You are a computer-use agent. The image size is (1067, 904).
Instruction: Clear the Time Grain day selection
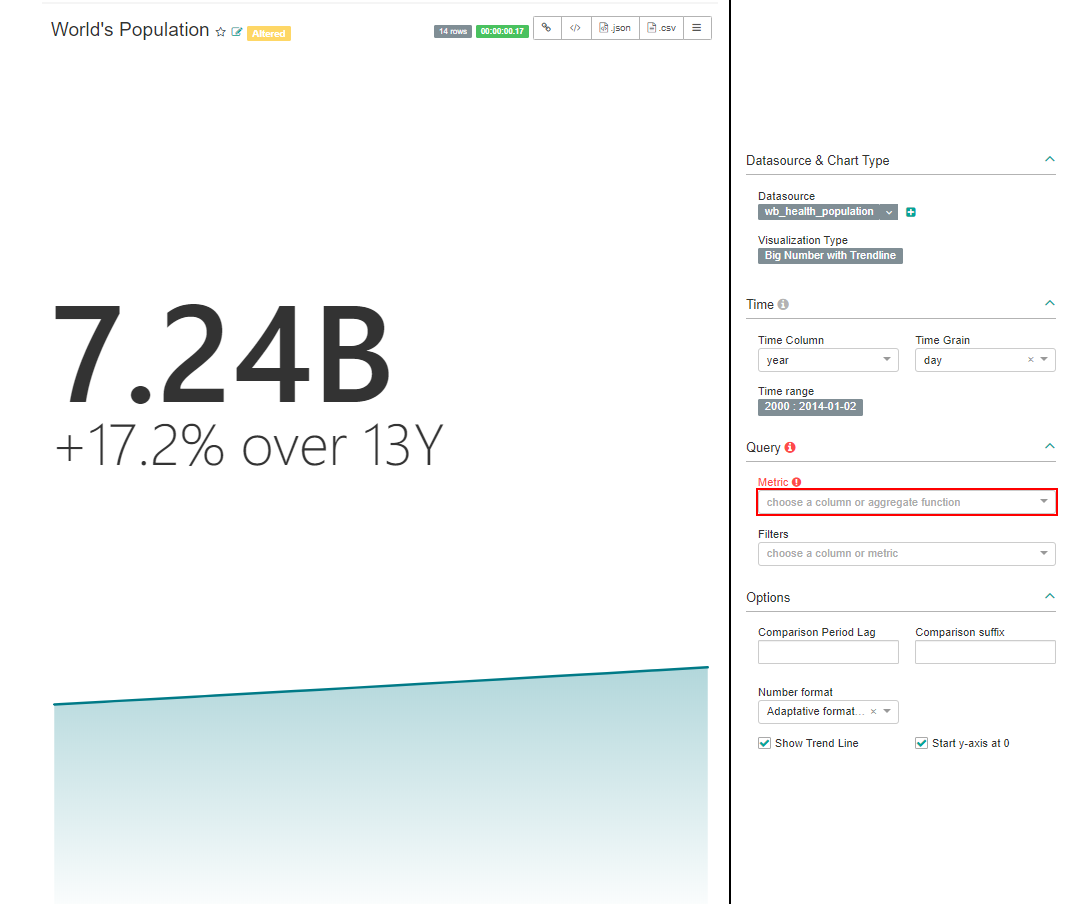pos(1031,360)
